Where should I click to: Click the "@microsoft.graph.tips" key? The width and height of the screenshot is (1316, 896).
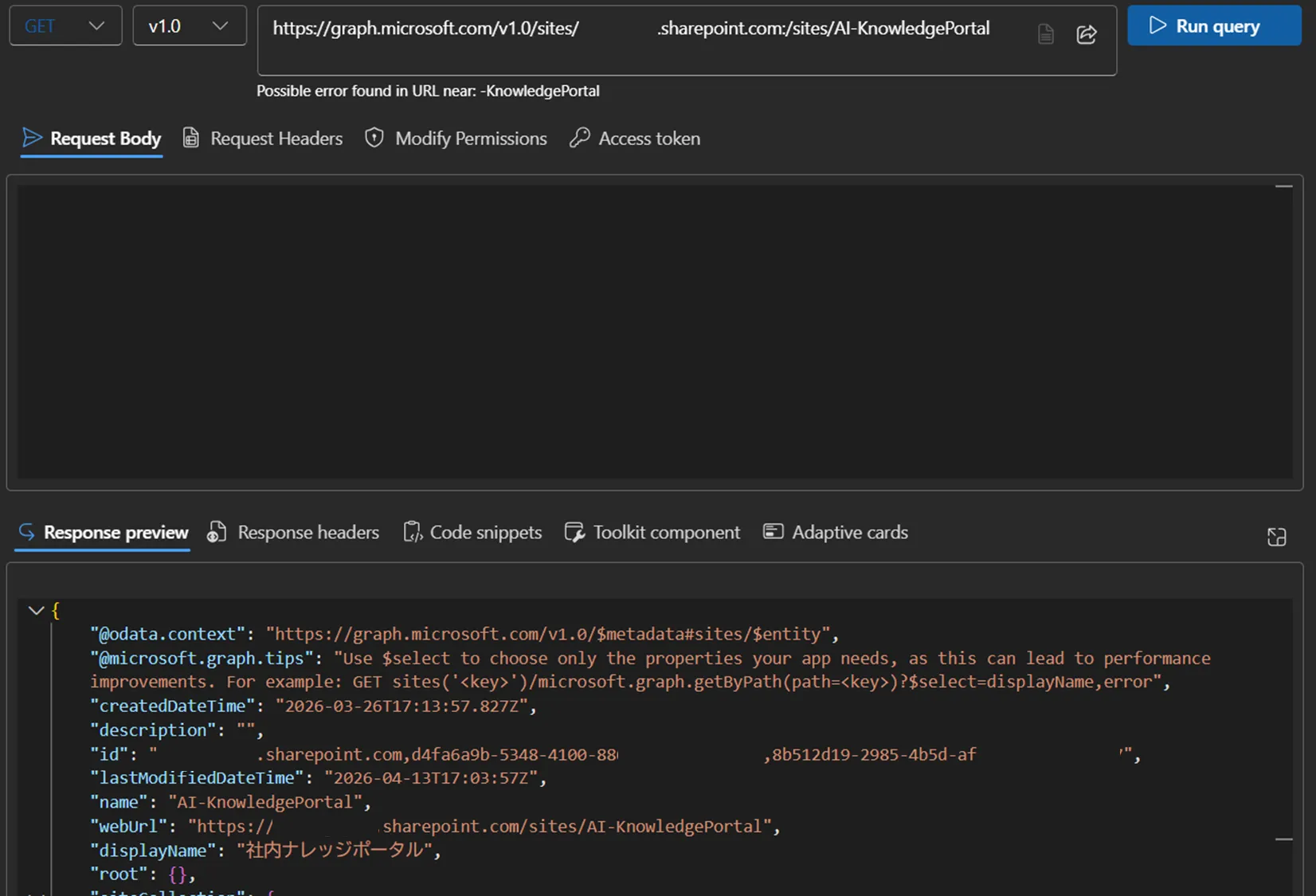coord(202,659)
